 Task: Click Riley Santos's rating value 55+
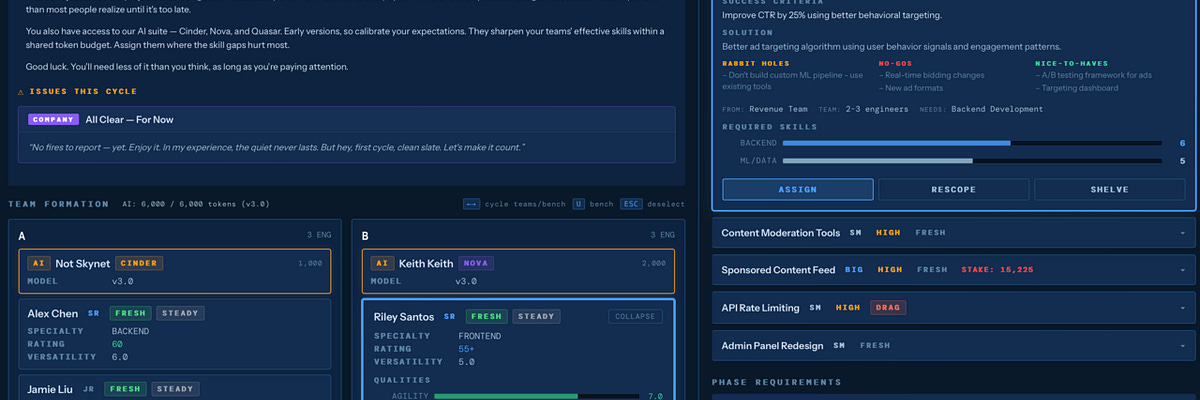(467, 348)
